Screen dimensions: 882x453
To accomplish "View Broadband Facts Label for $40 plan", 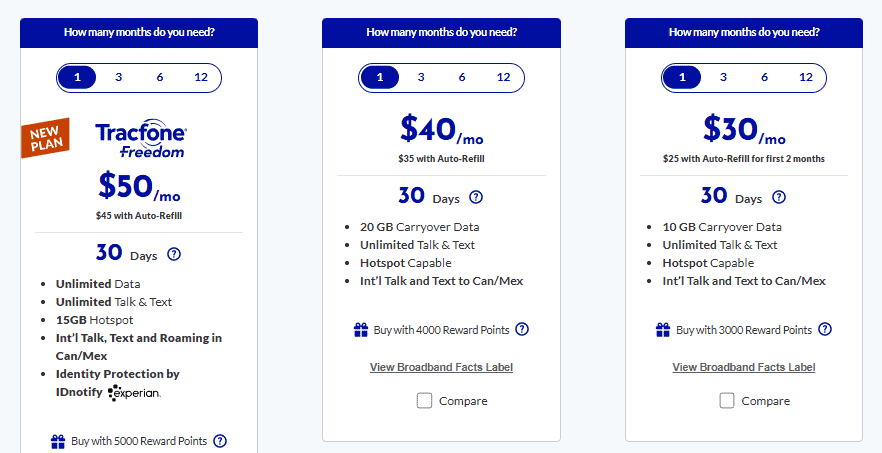I will (441, 367).
